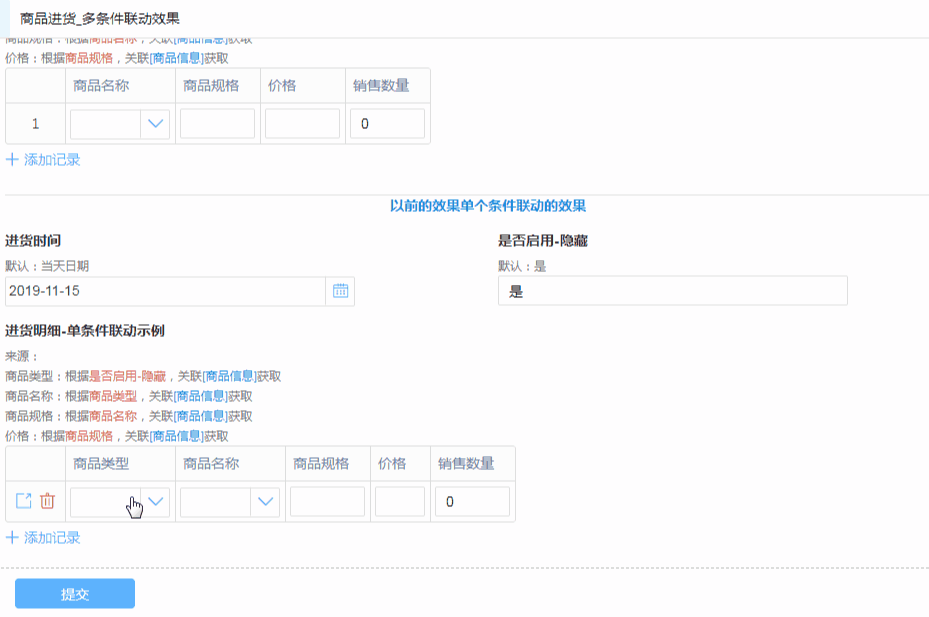Click the 销售数量 field in upper table
This screenshot has height=617, width=929.
(387, 124)
